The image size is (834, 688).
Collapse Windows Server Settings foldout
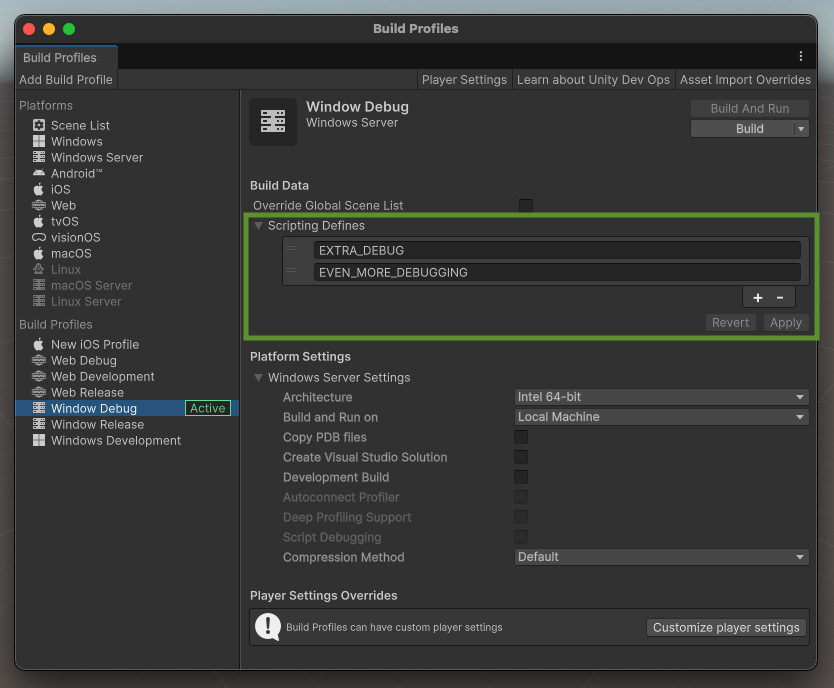coord(258,377)
